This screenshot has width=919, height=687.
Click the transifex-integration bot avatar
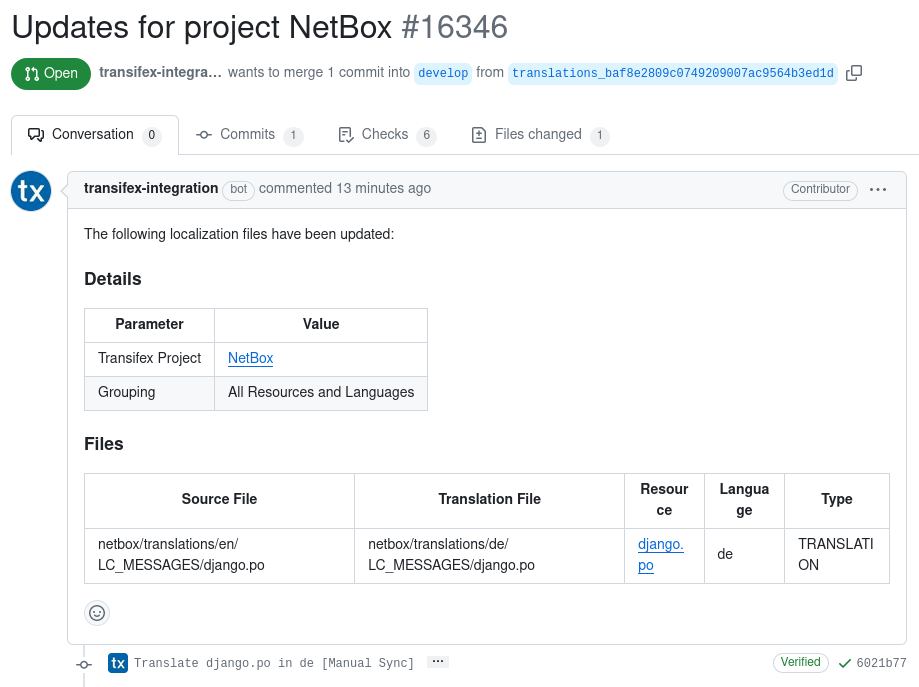pos(30,191)
